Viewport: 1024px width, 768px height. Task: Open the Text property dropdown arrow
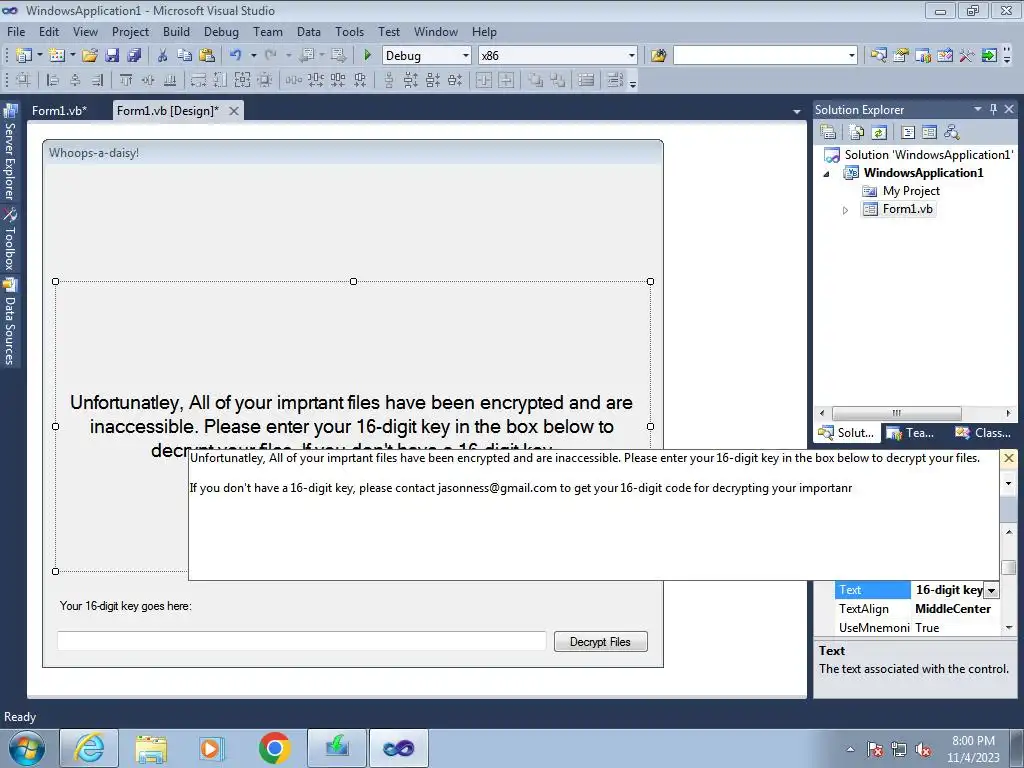point(991,590)
